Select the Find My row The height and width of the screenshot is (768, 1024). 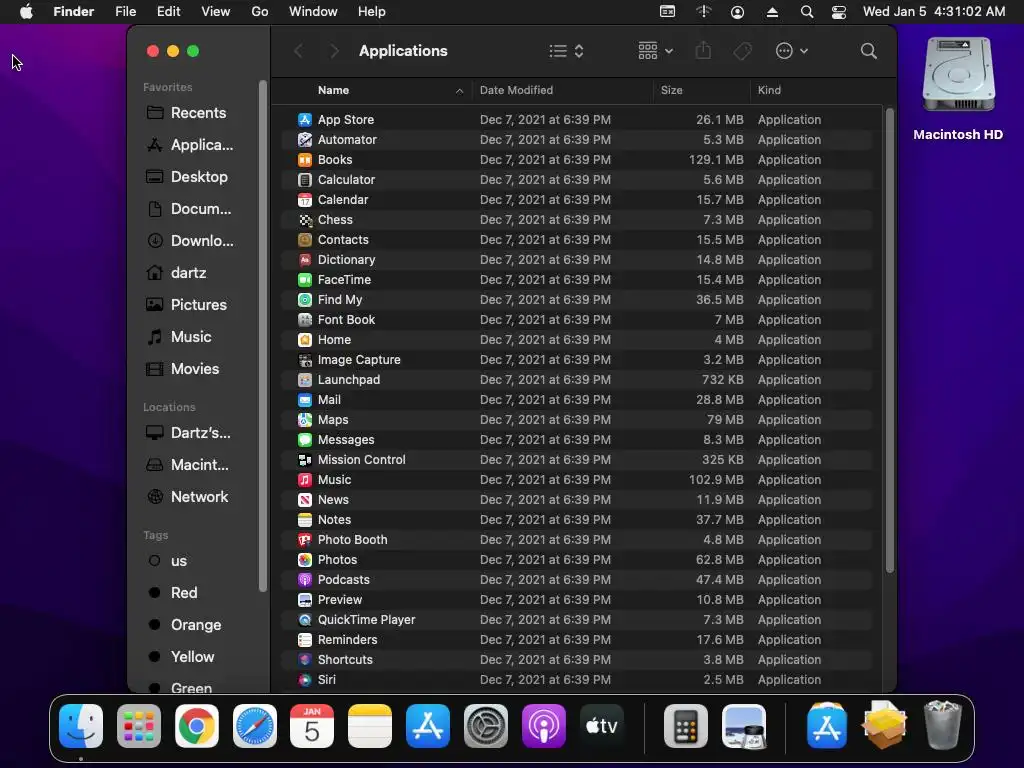(577, 300)
